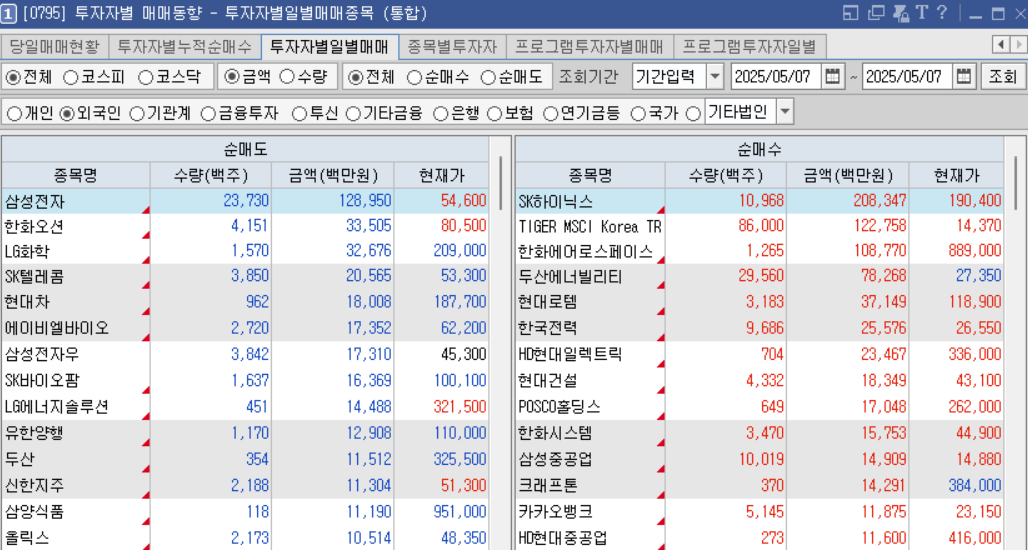This screenshot has height=550, width=1028.
Task: Select the 크래프톤 row
Action: click(x=760, y=486)
